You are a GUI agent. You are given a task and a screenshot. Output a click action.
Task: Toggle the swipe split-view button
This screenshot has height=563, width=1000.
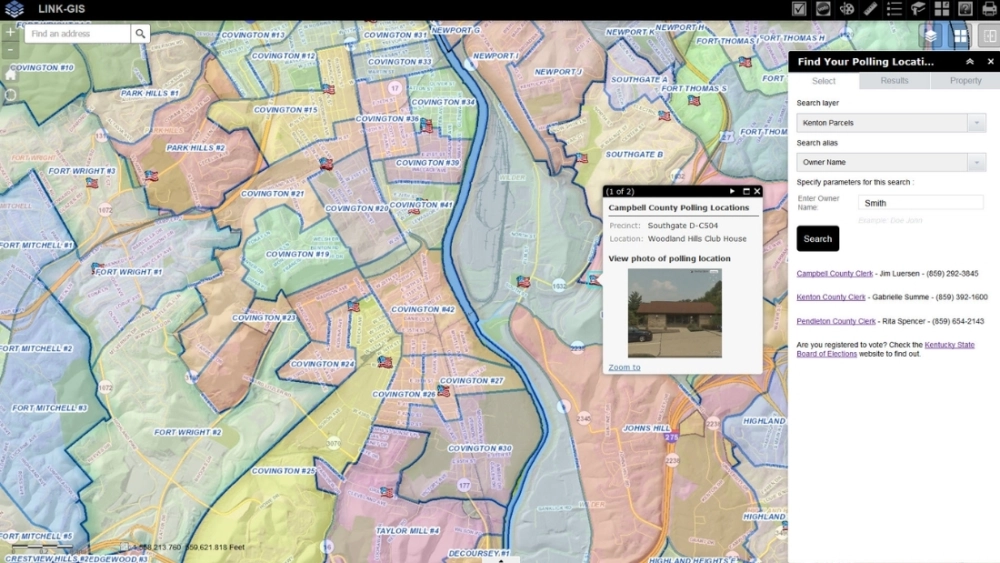(988, 36)
